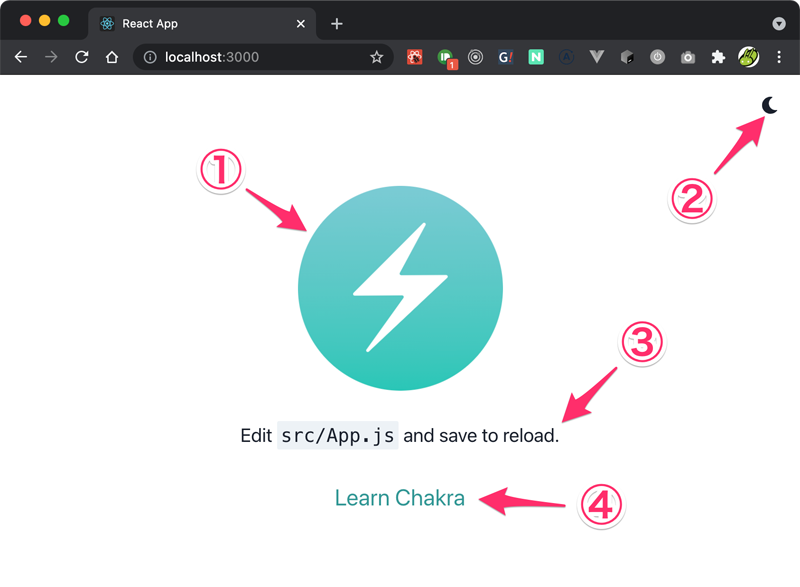Open the green N extension icon
The width and height of the screenshot is (800, 587).
tap(536, 57)
